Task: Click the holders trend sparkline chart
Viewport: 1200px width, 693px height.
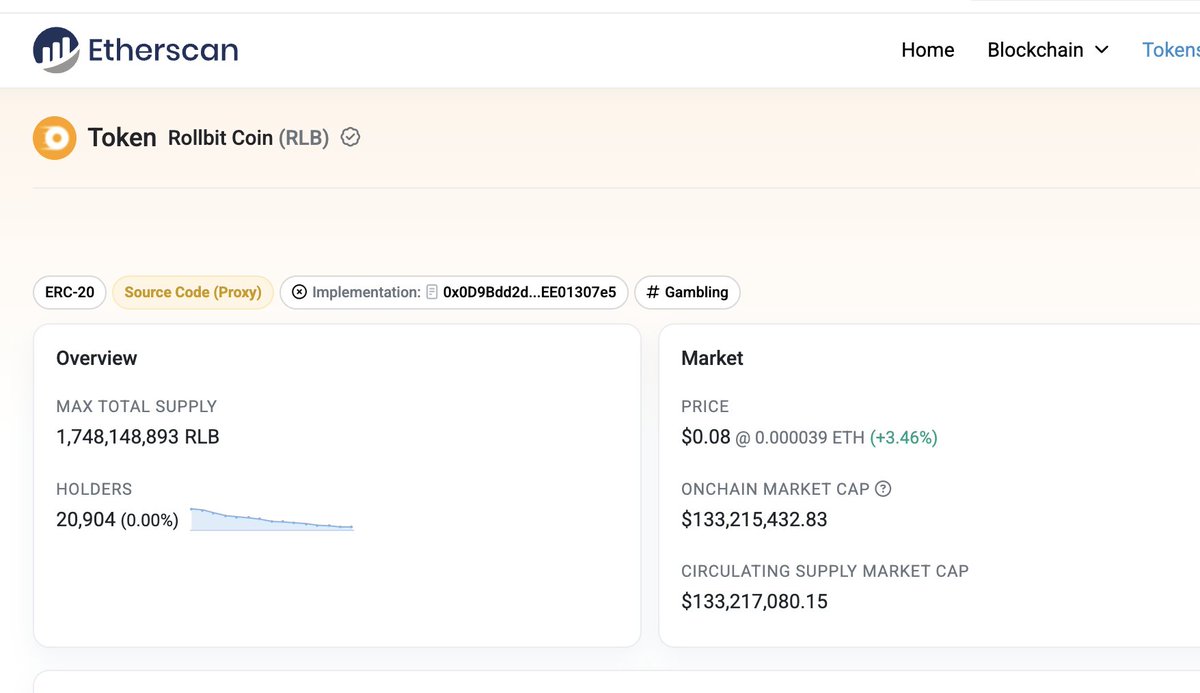Action: 272,519
